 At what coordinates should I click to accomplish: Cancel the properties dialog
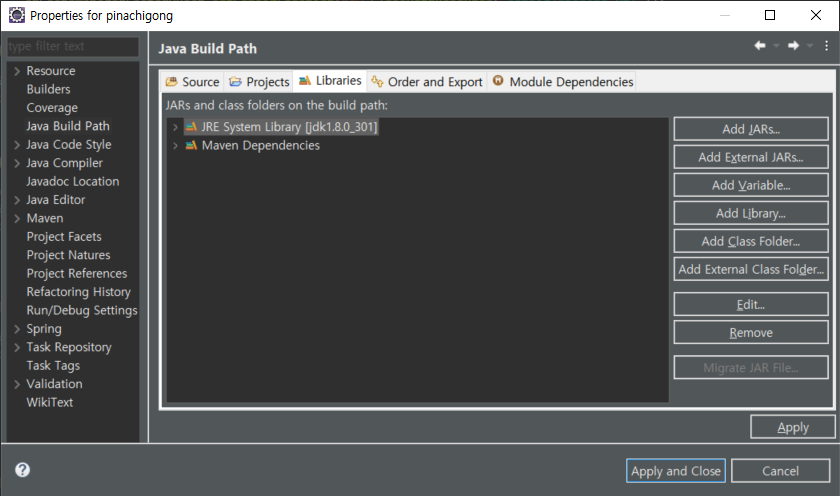pyautogui.click(x=781, y=471)
